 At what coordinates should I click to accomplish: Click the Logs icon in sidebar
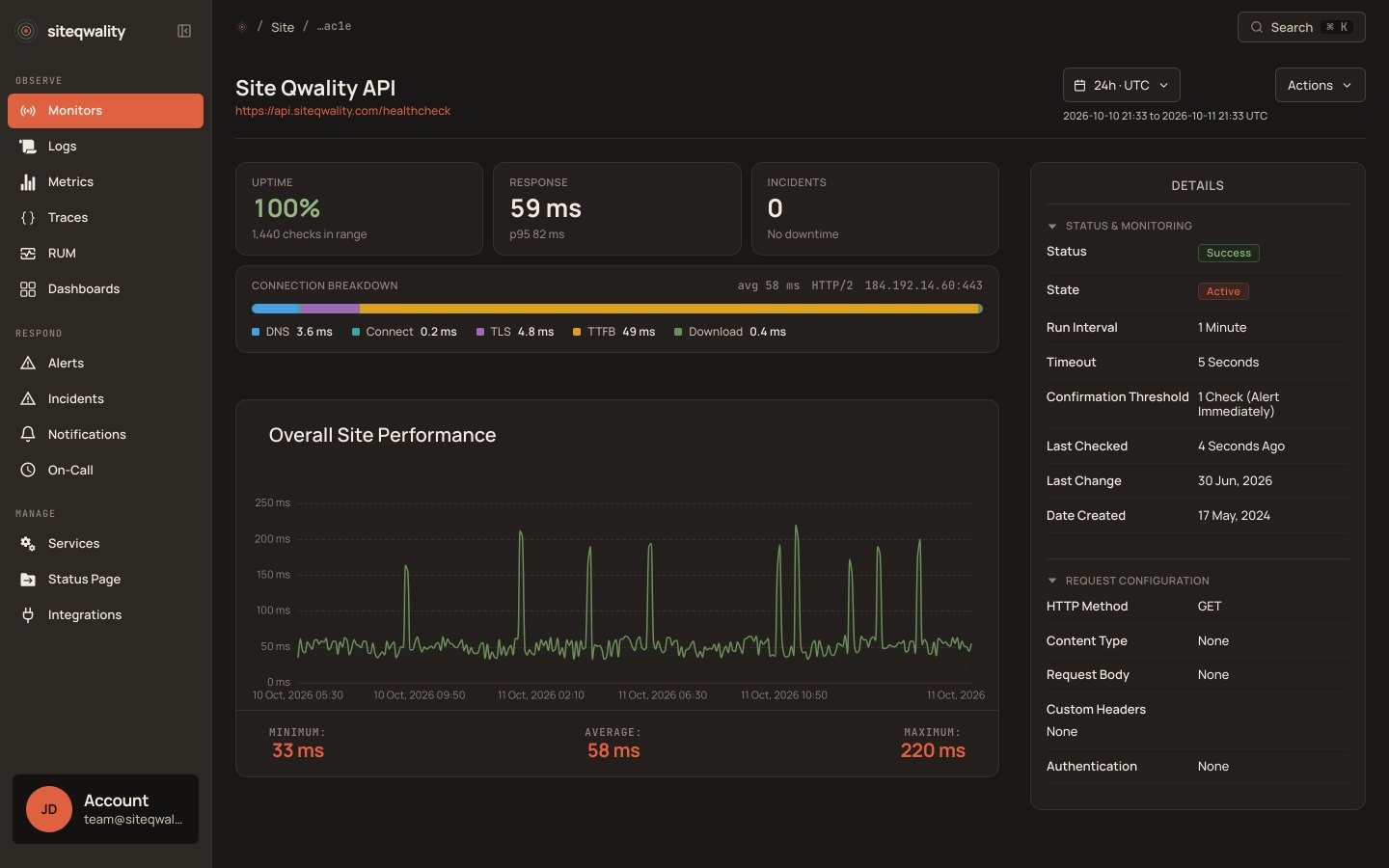[x=28, y=147]
